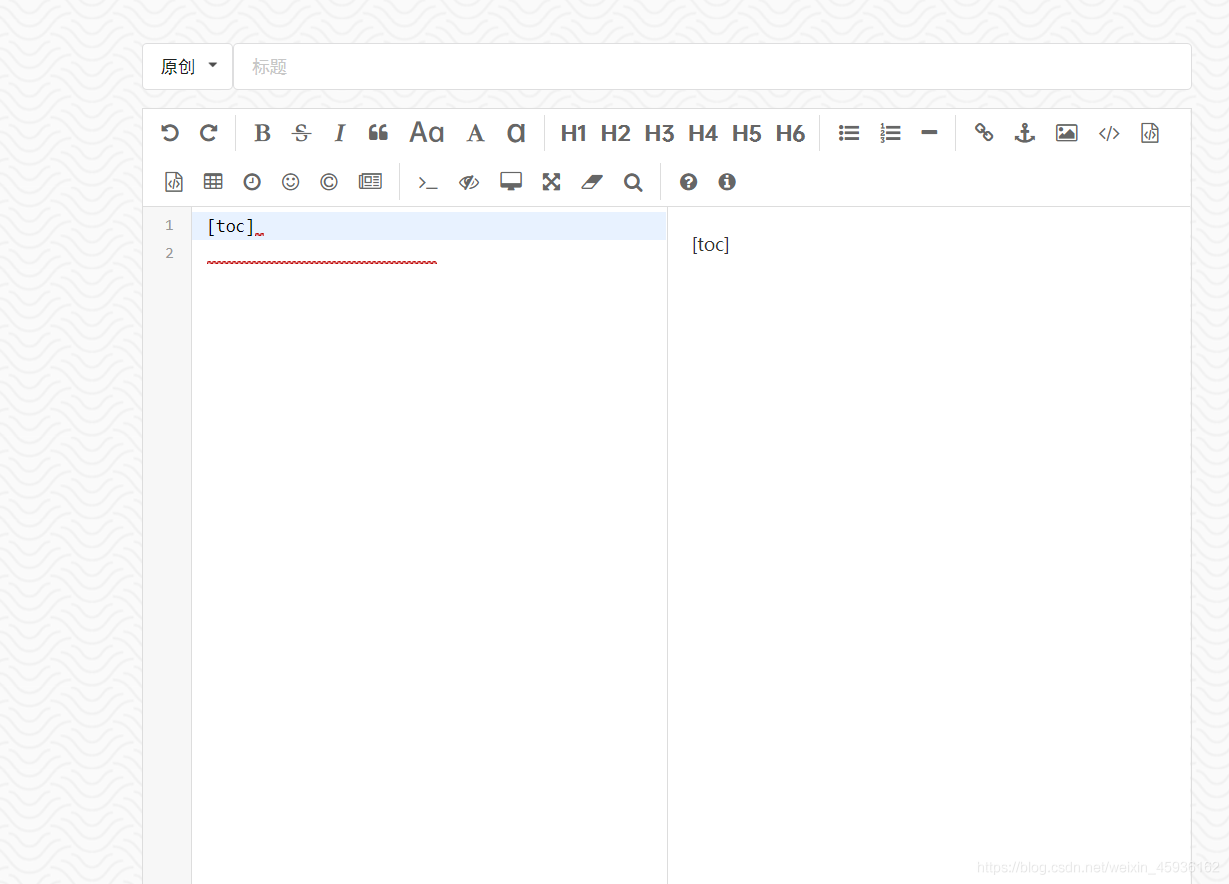Toggle fullscreen editing mode
The image size is (1229, 884).
pyautogui.click(x=551, y=182)
